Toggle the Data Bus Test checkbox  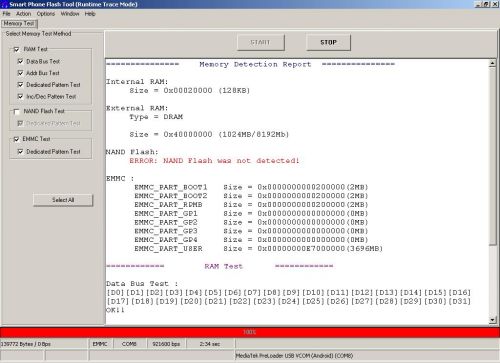tap(20, 61)
